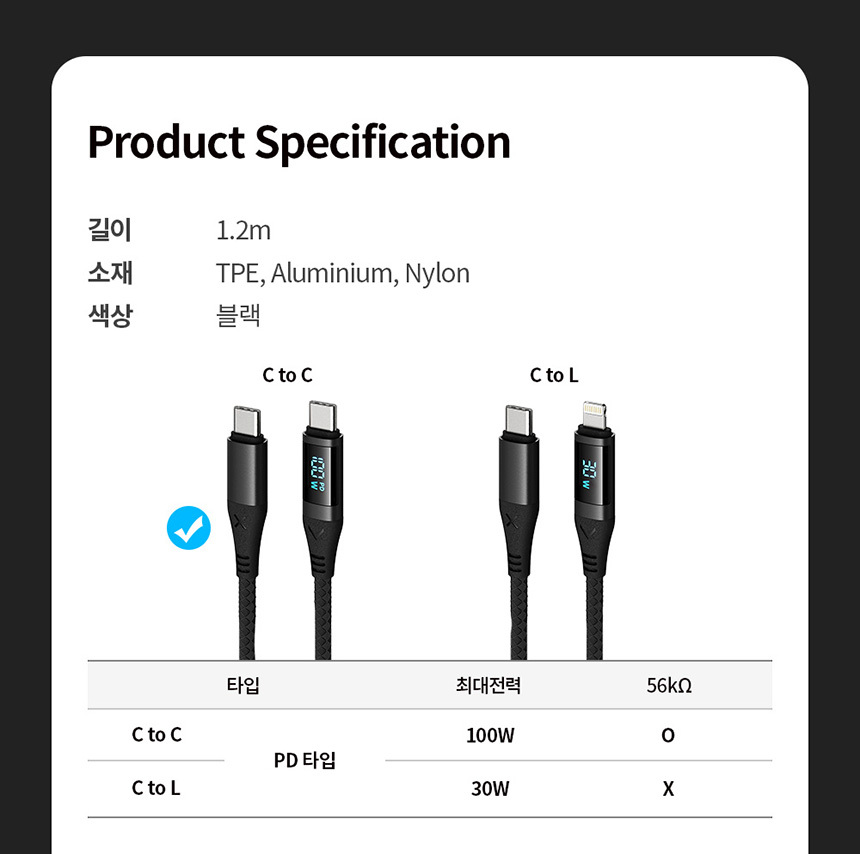The height and width of the screenshot is (854, 860).
Task: Click the C to L cable's USB-C connector
Action: click(x=520, y=470)
